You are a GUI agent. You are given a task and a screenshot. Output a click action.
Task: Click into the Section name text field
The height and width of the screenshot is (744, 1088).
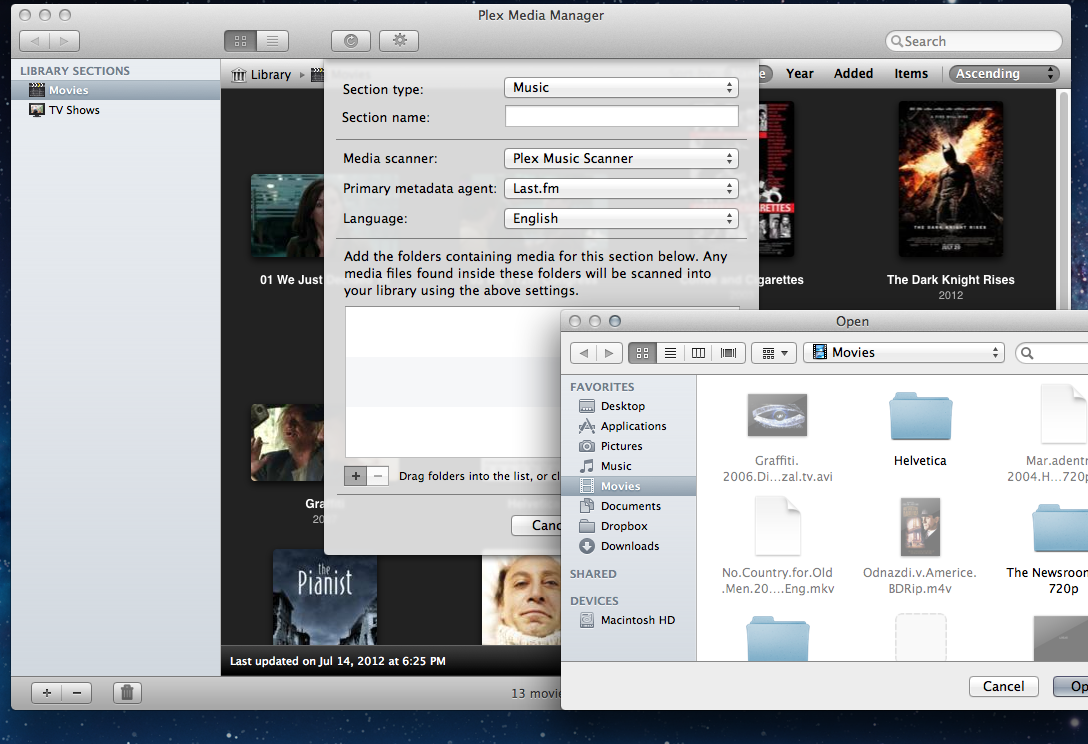(x=621, y=117)
